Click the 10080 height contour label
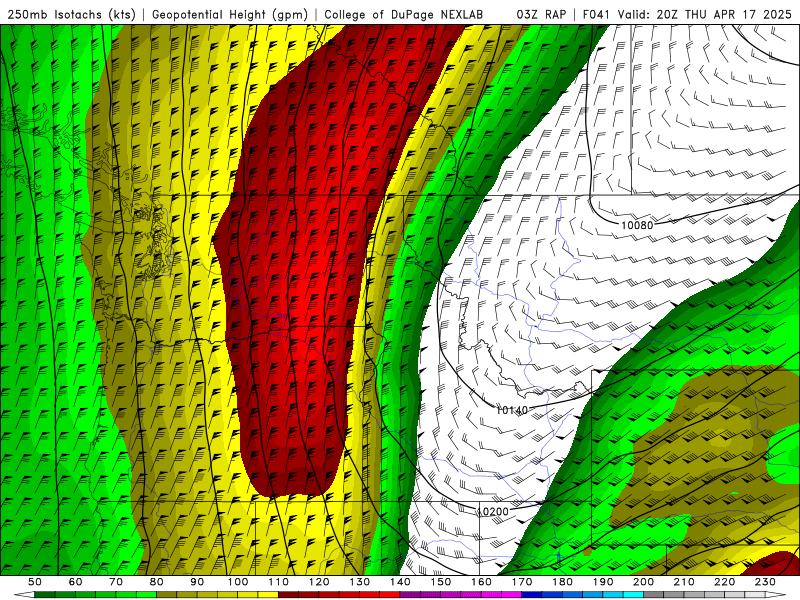 click(637, 225)
